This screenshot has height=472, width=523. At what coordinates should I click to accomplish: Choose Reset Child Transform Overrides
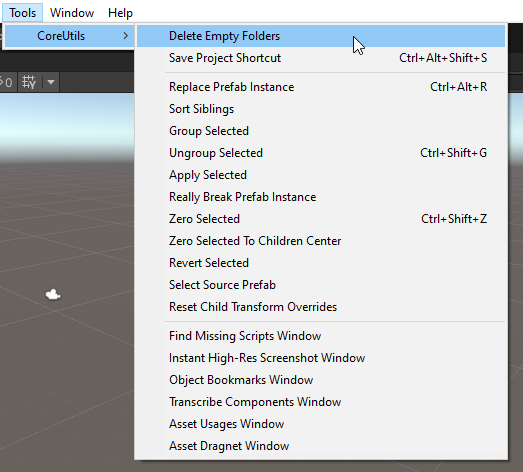[x=321, y=307]
